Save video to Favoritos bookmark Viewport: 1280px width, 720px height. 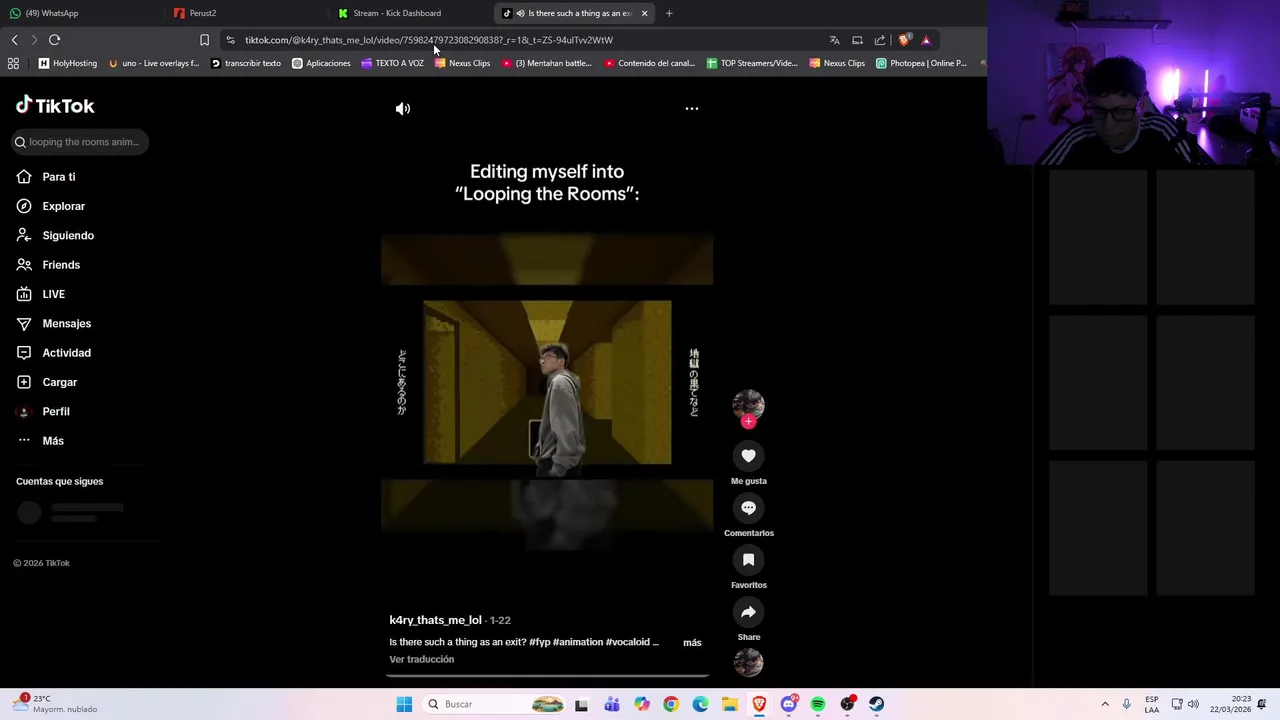748,560
